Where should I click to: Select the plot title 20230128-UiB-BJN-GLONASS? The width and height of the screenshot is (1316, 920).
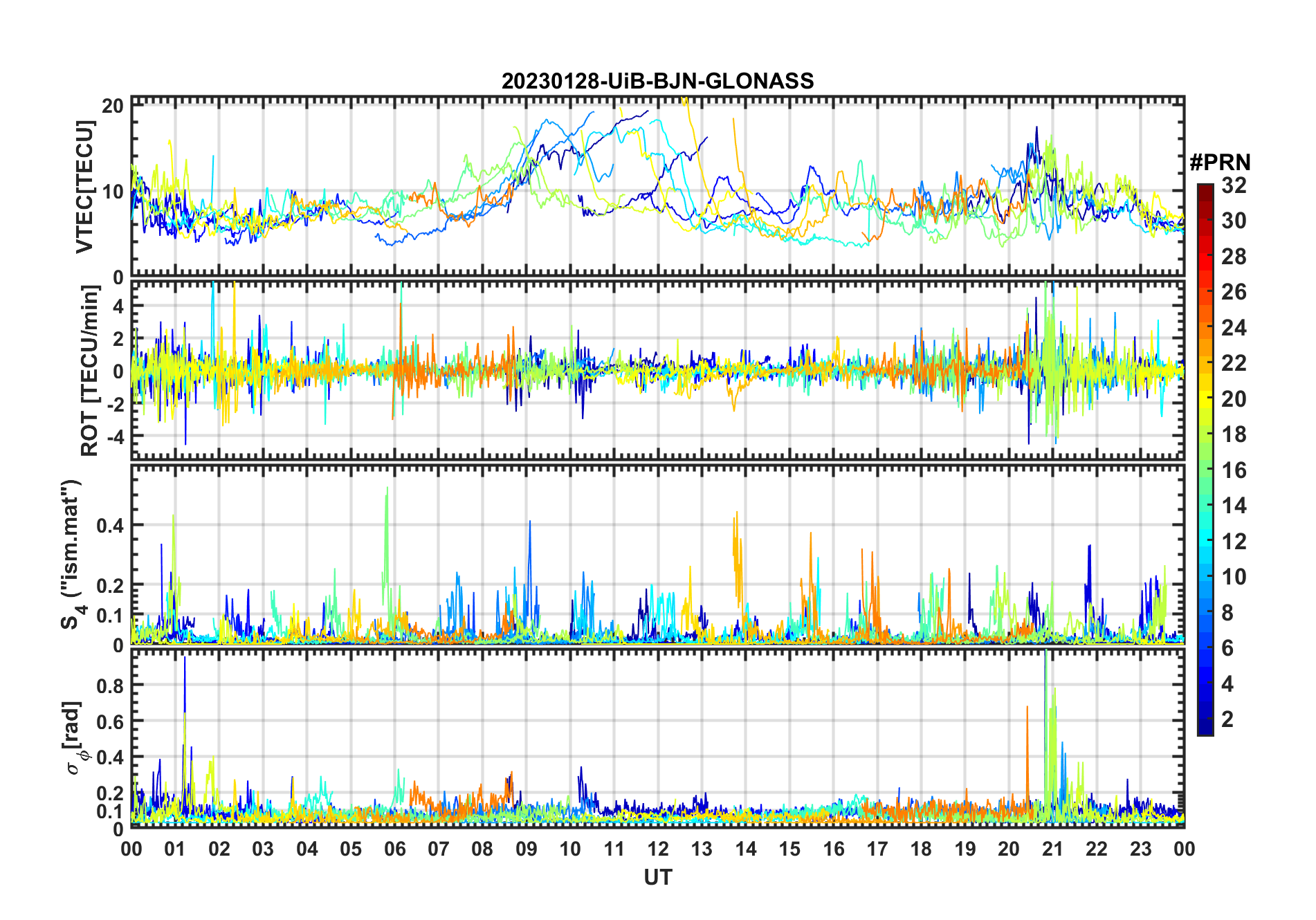click(x=657, y=81)
